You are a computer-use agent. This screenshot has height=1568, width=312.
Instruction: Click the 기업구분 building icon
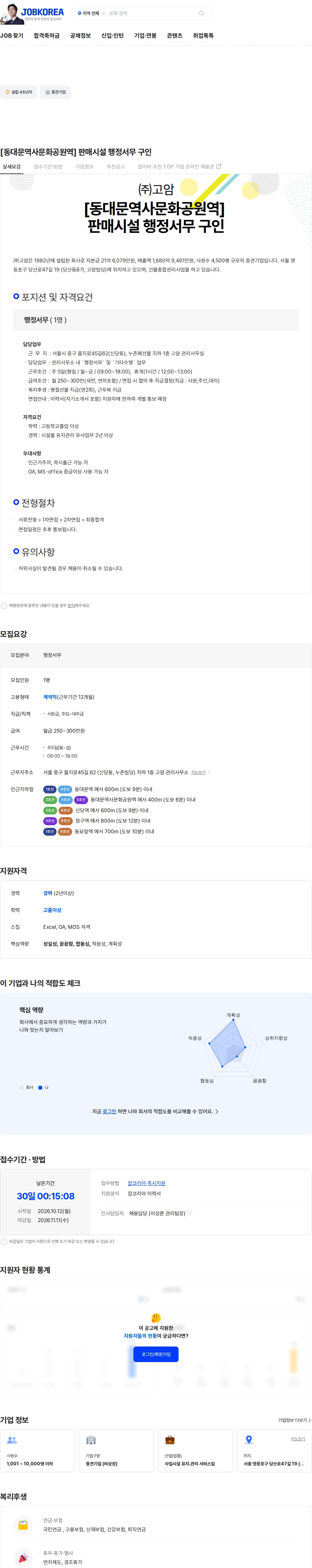coord(91,1440)
